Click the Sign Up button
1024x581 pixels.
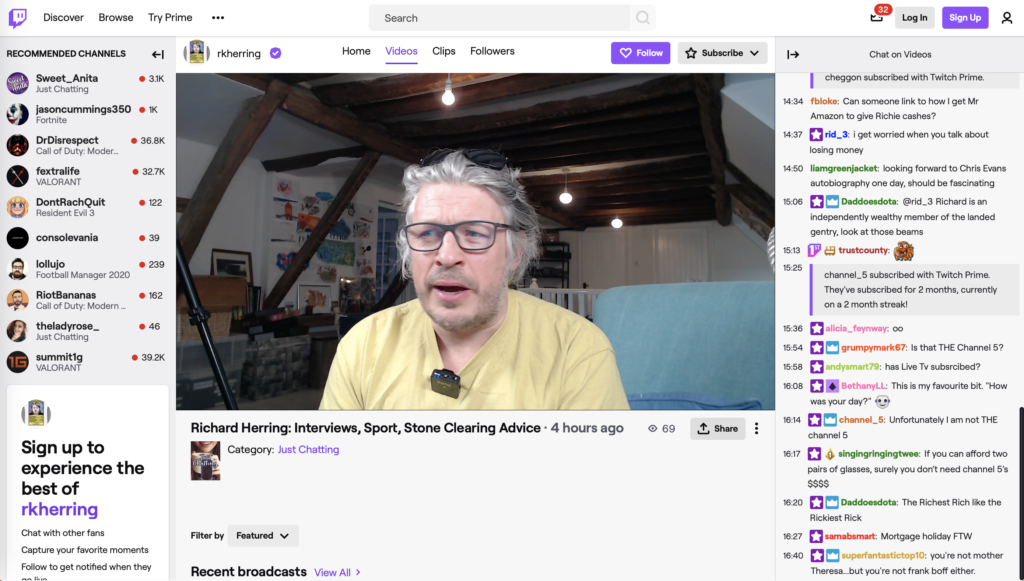point(965,18)
